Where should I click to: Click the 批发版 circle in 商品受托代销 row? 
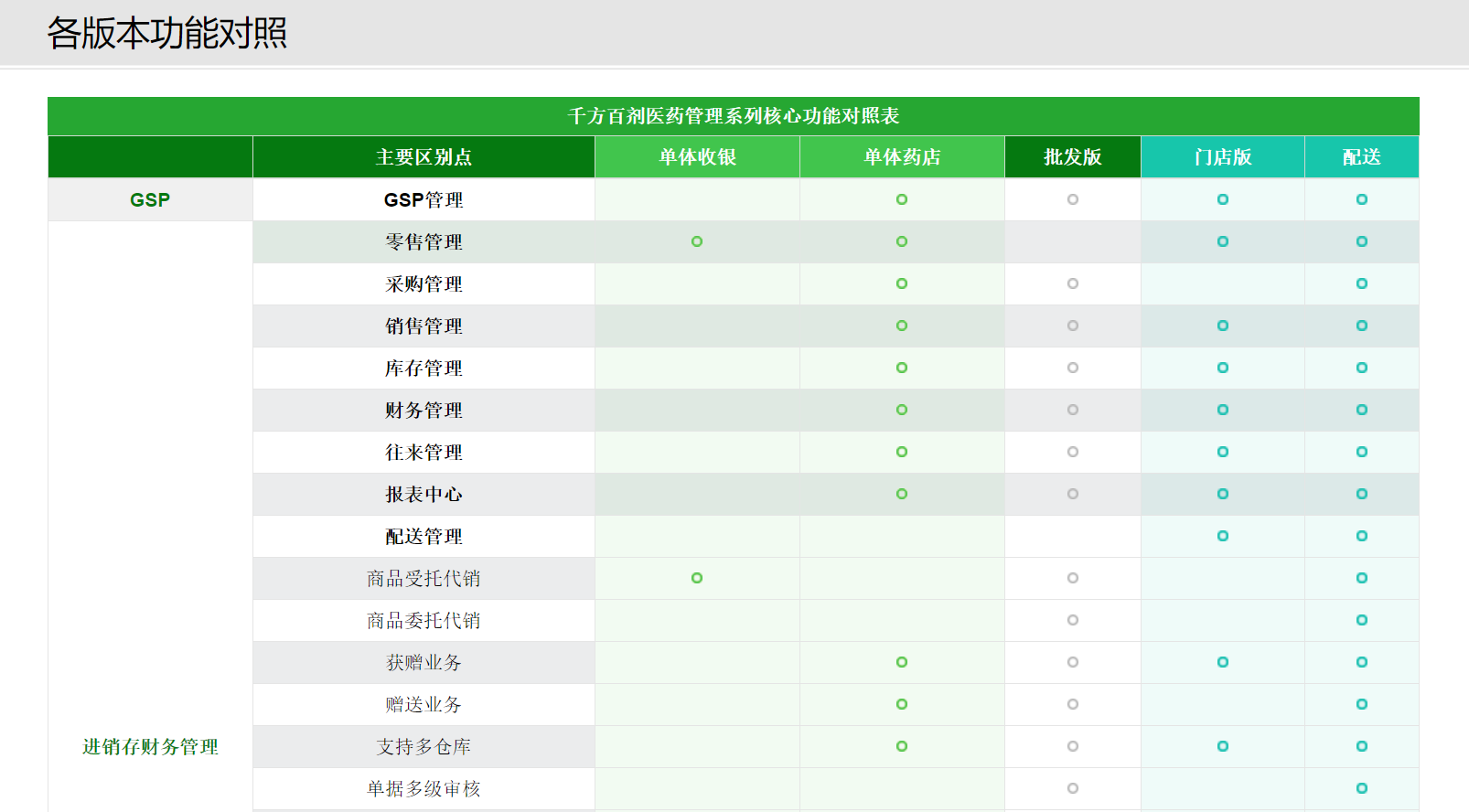[1073, 578]
